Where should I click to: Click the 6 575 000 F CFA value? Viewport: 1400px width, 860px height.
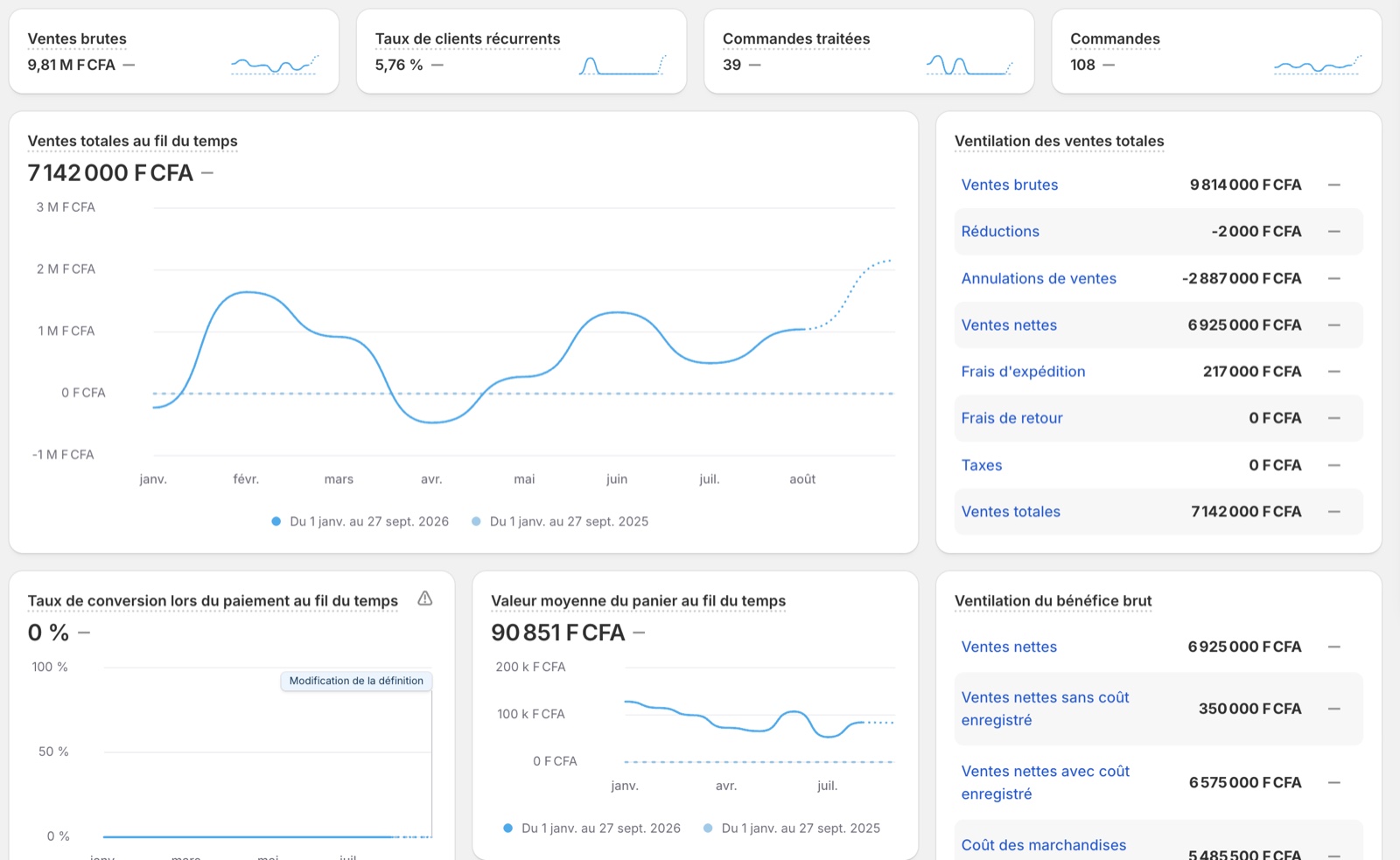[x=1245, y=782]
